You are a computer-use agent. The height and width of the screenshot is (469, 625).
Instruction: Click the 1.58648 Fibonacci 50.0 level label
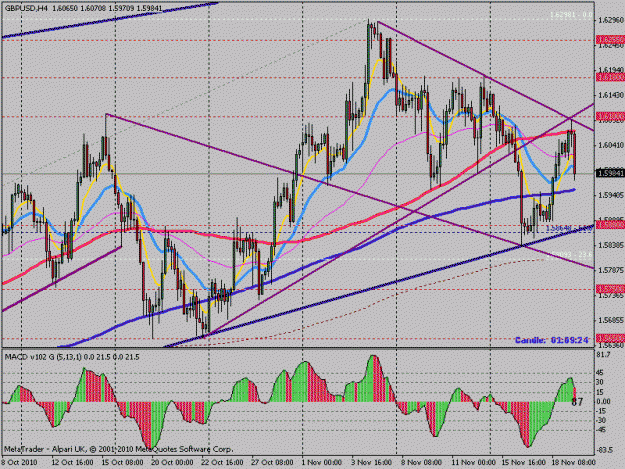[x=568, y=228]
